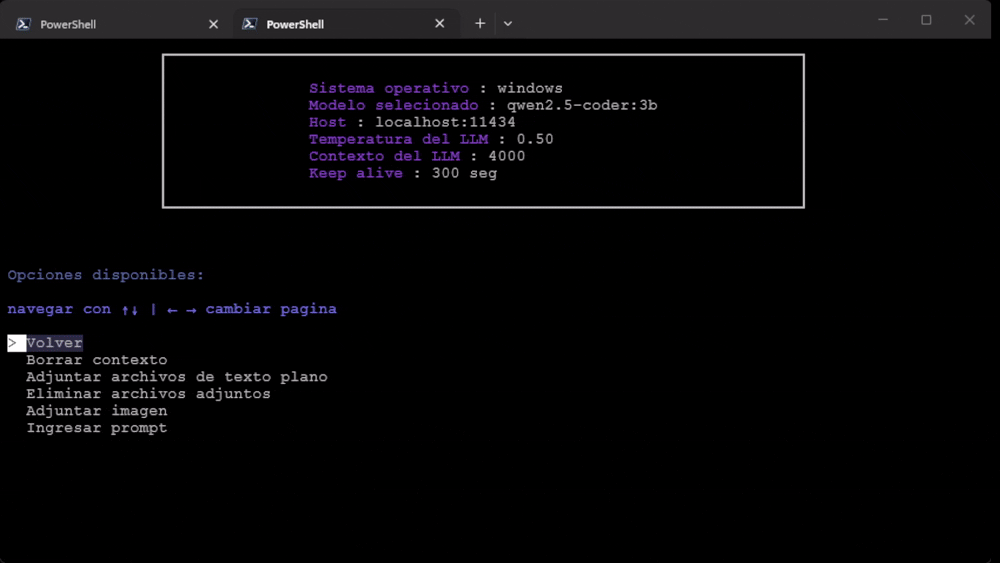Open a new terminal tab with plus
This screenshot has width=1000, height=563.
(x=480, y=24)
